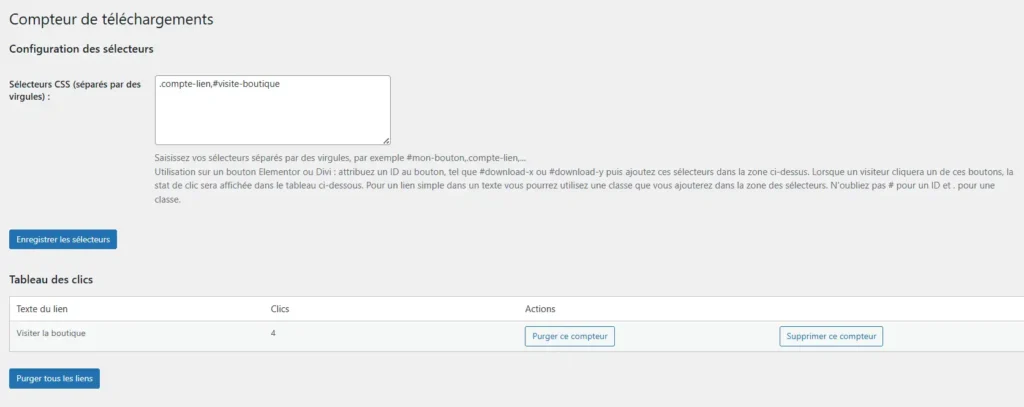Click Purger tous les liens button
The width and height of the screenshot is (1024, 407).
[54, 379]
